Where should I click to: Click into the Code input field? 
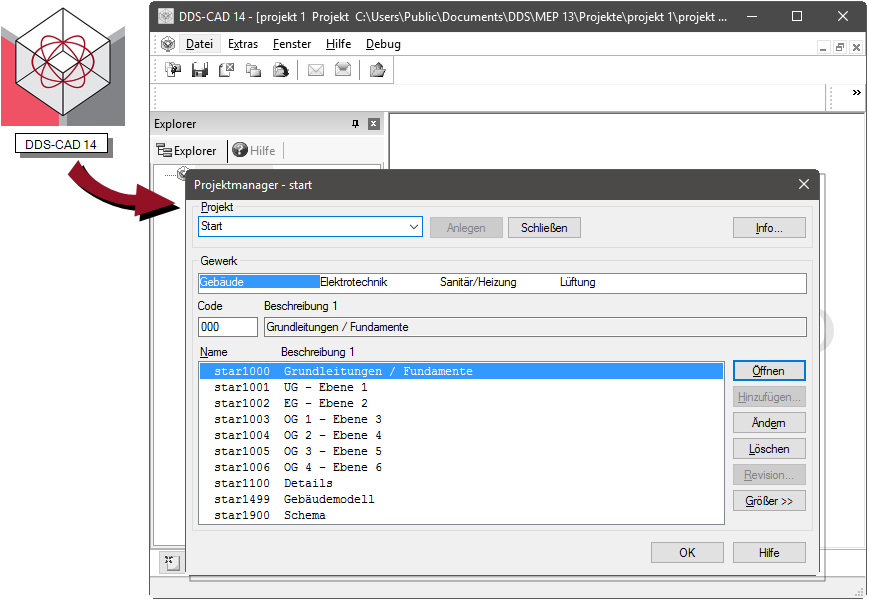pyautogui.click(x=227, y=327)
